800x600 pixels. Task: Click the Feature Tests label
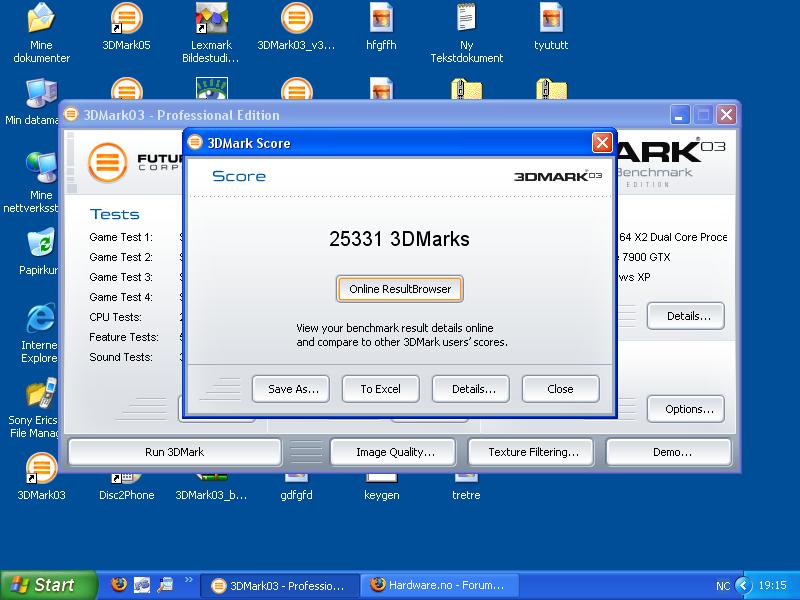[x=124, y=337]
